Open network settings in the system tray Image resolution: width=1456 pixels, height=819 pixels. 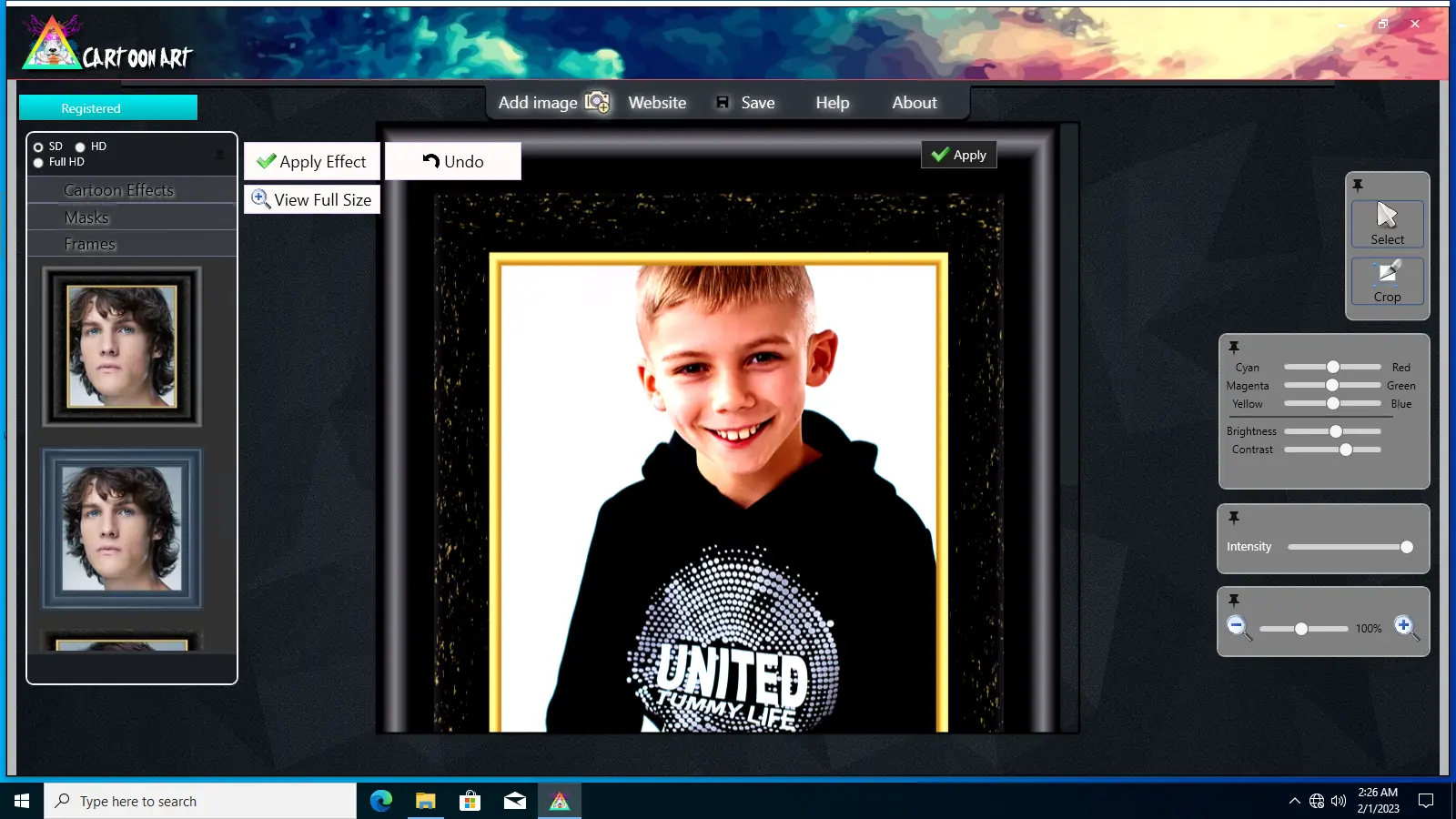pos(1317,801)
